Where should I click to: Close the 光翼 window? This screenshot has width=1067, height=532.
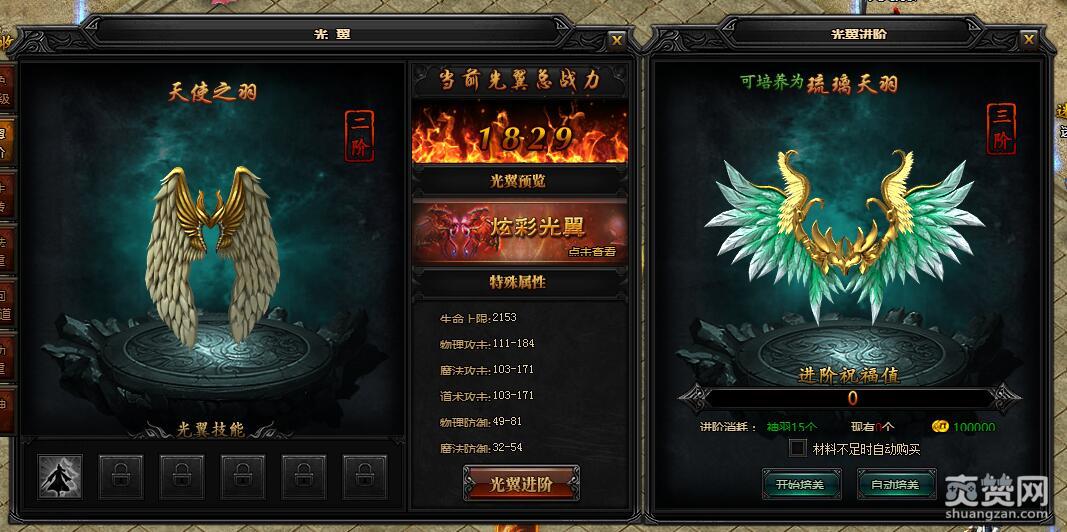[x=617, y=41]
